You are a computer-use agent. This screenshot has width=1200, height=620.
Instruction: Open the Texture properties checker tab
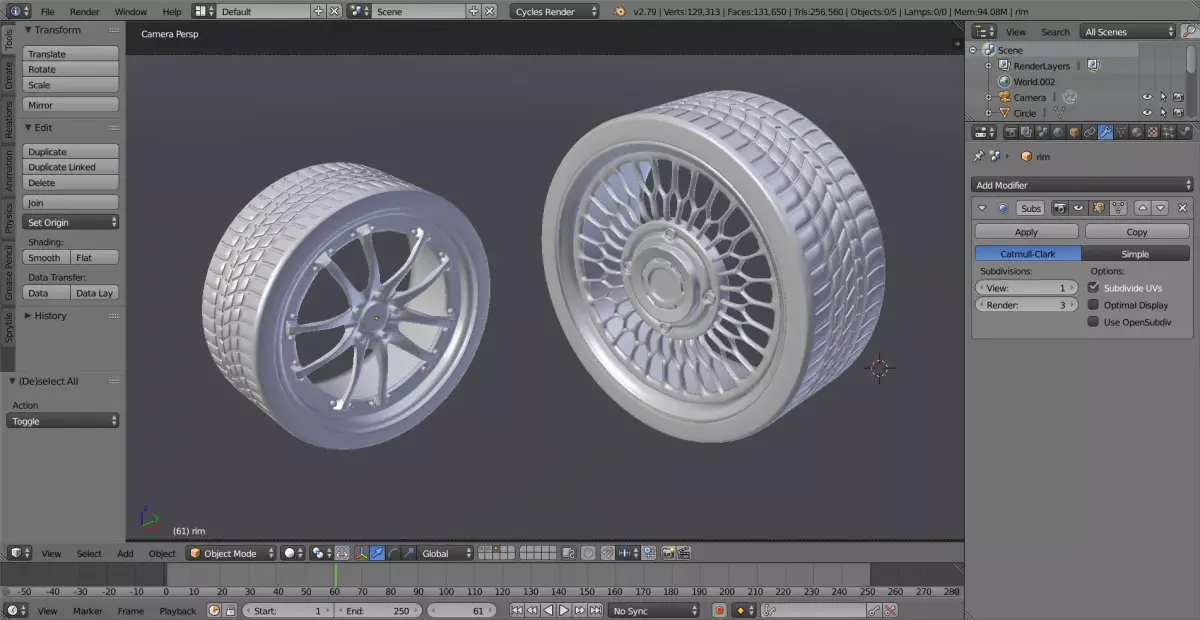point(1152,132)
